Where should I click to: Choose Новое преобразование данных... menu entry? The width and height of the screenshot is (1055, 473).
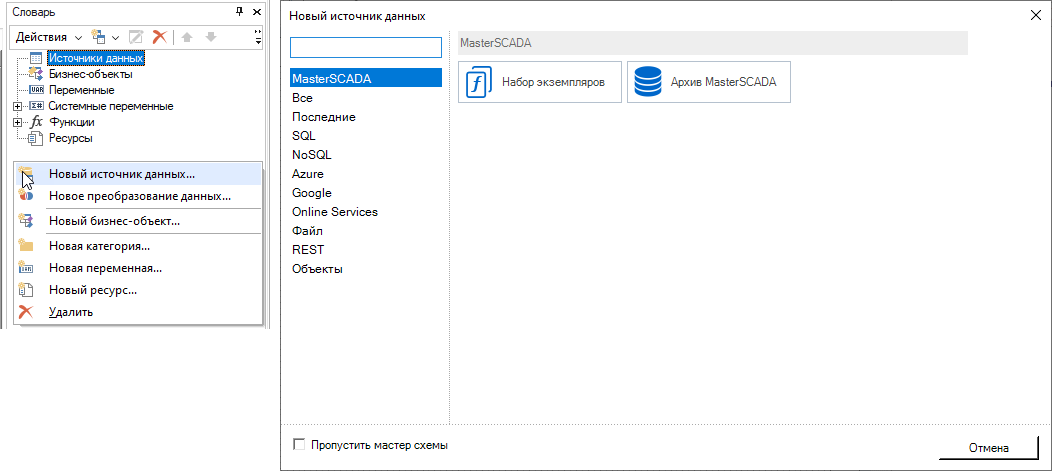[x=138, y=196]
